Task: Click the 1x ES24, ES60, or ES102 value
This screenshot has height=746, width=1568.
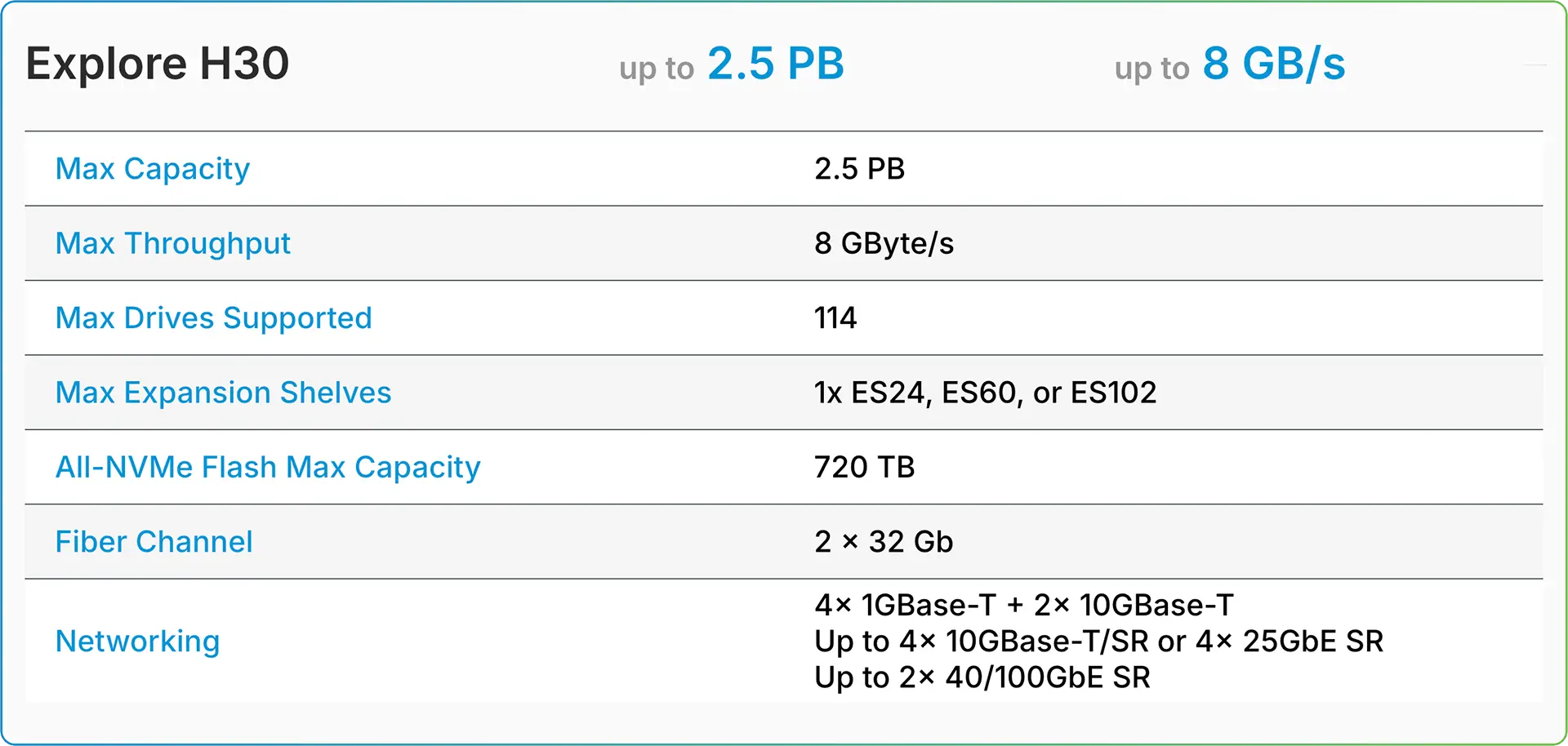Action: coord(985,393)
